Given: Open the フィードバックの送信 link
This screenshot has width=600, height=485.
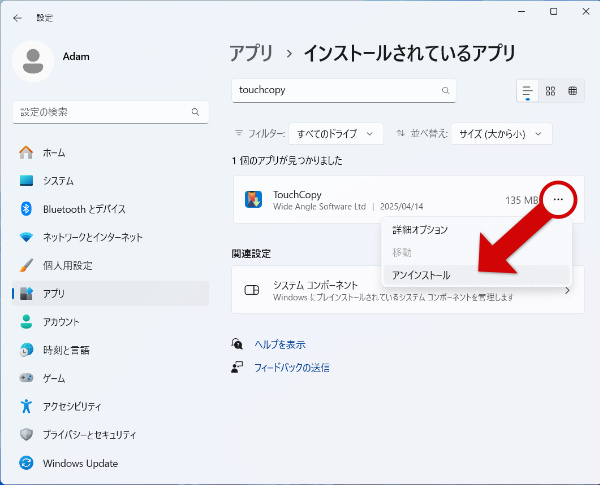Looking at the screenshot, I should (292, 368).
